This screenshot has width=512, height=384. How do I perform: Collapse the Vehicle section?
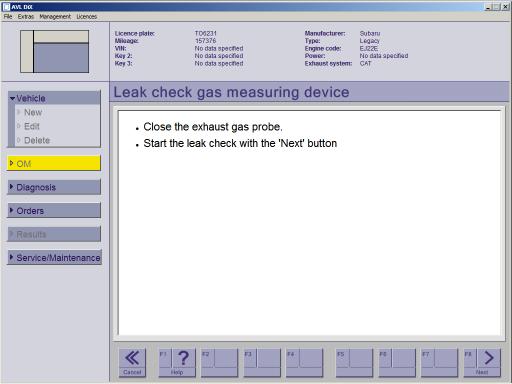coord(54,98)
